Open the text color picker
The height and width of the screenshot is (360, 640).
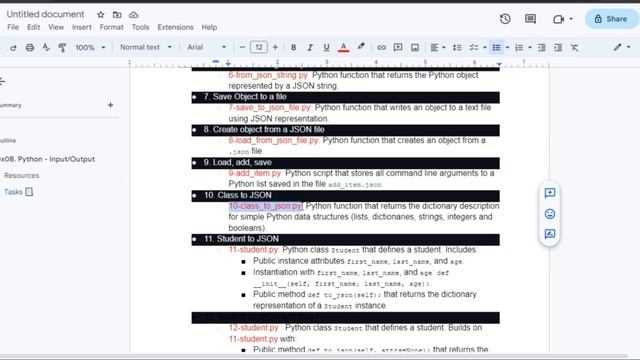coord(344,47)
